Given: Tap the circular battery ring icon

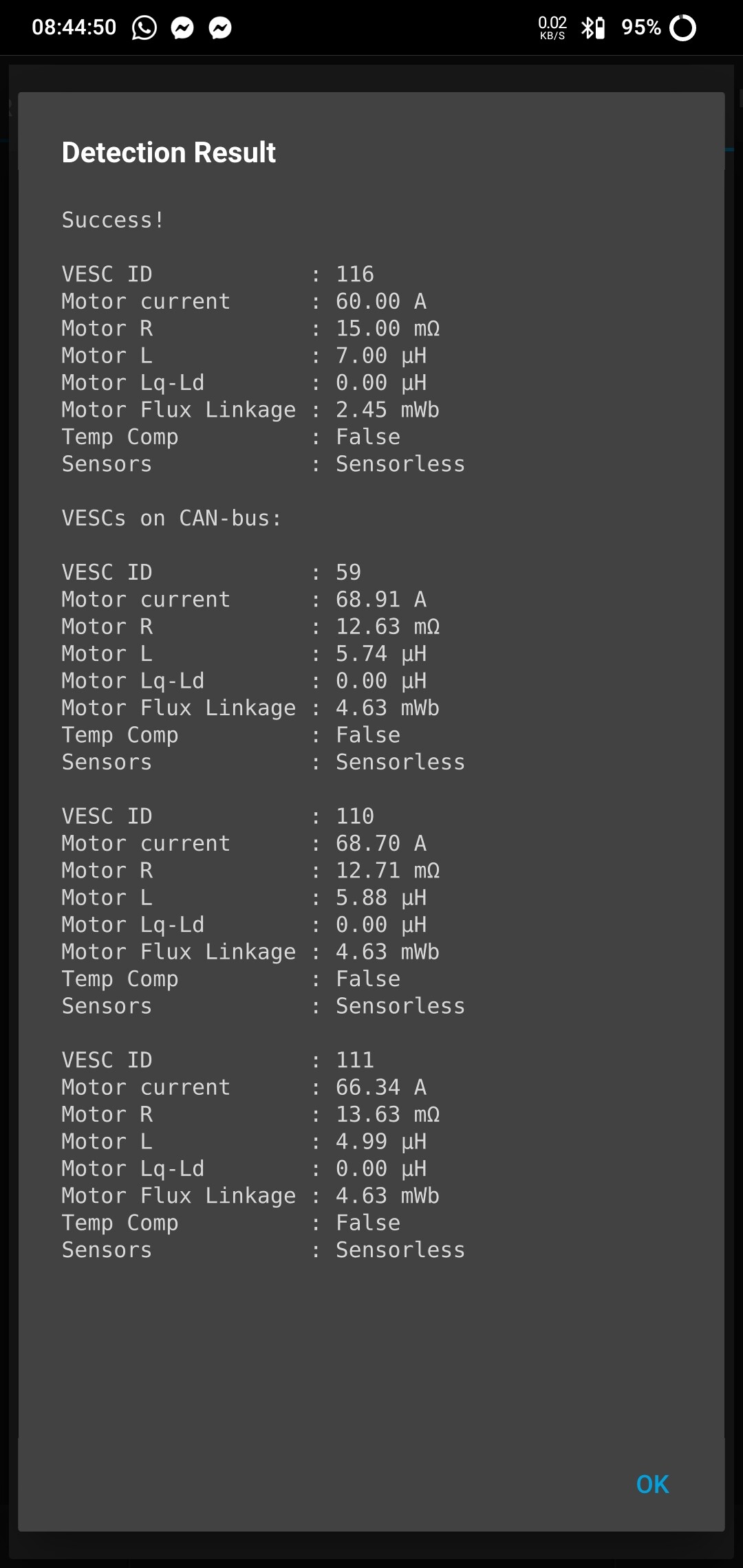Looking at the screenshot, I should (x=682, y=28).
